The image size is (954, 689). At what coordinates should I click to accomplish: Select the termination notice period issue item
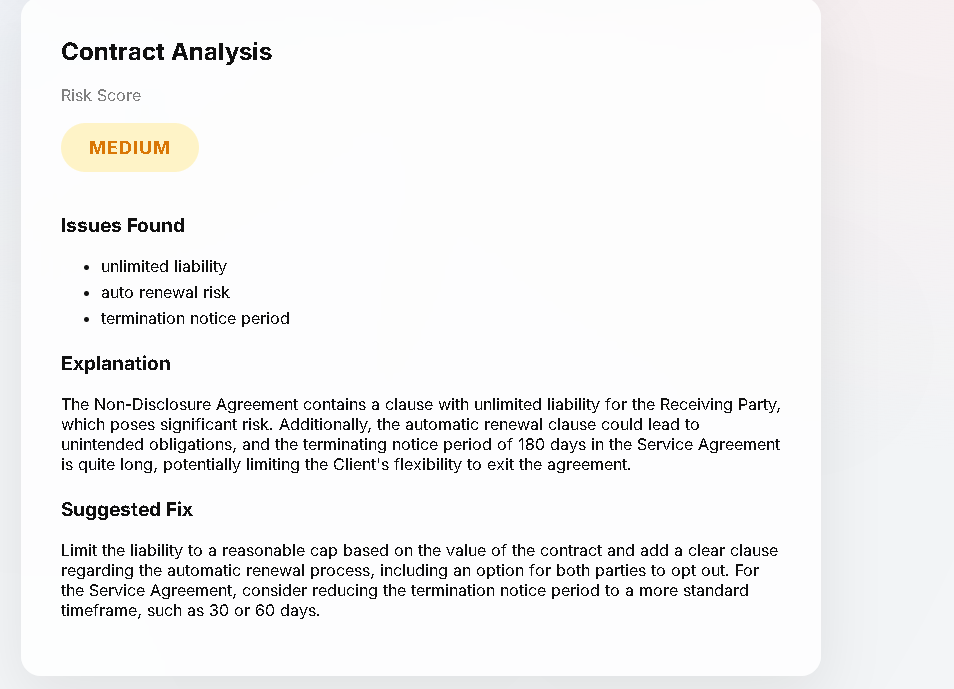click(195, 318)
